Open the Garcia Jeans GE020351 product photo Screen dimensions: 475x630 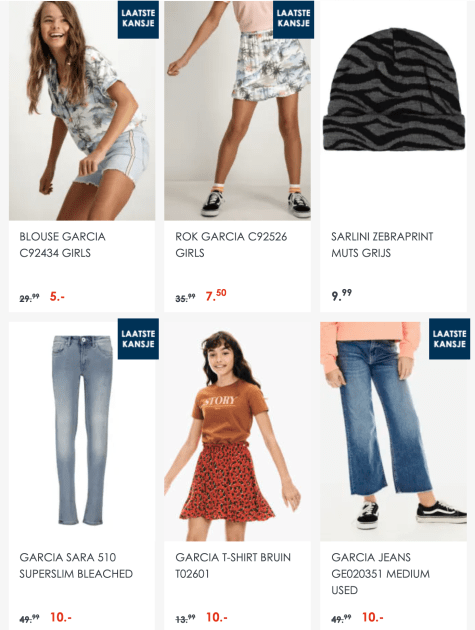(x=393, y=431)
